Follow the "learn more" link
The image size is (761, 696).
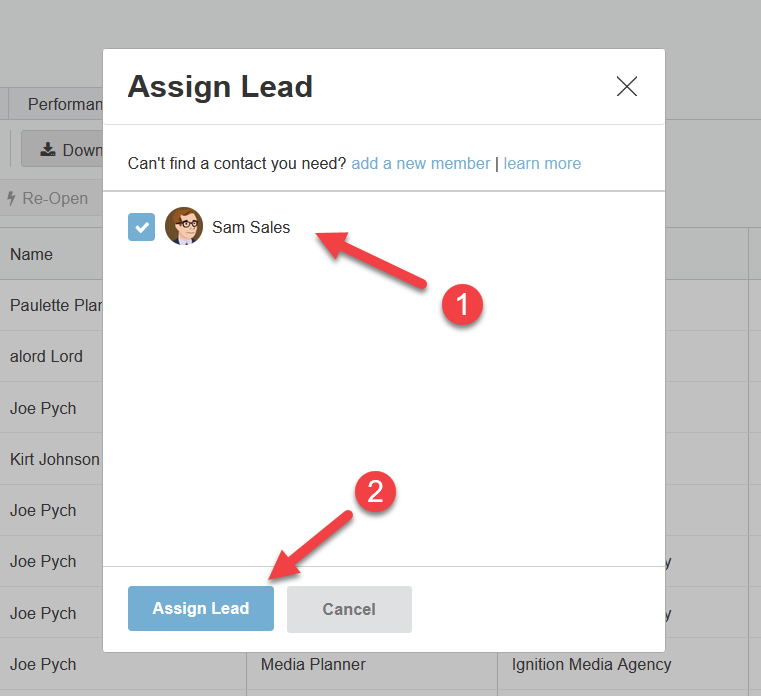click(x=542, y=163)
